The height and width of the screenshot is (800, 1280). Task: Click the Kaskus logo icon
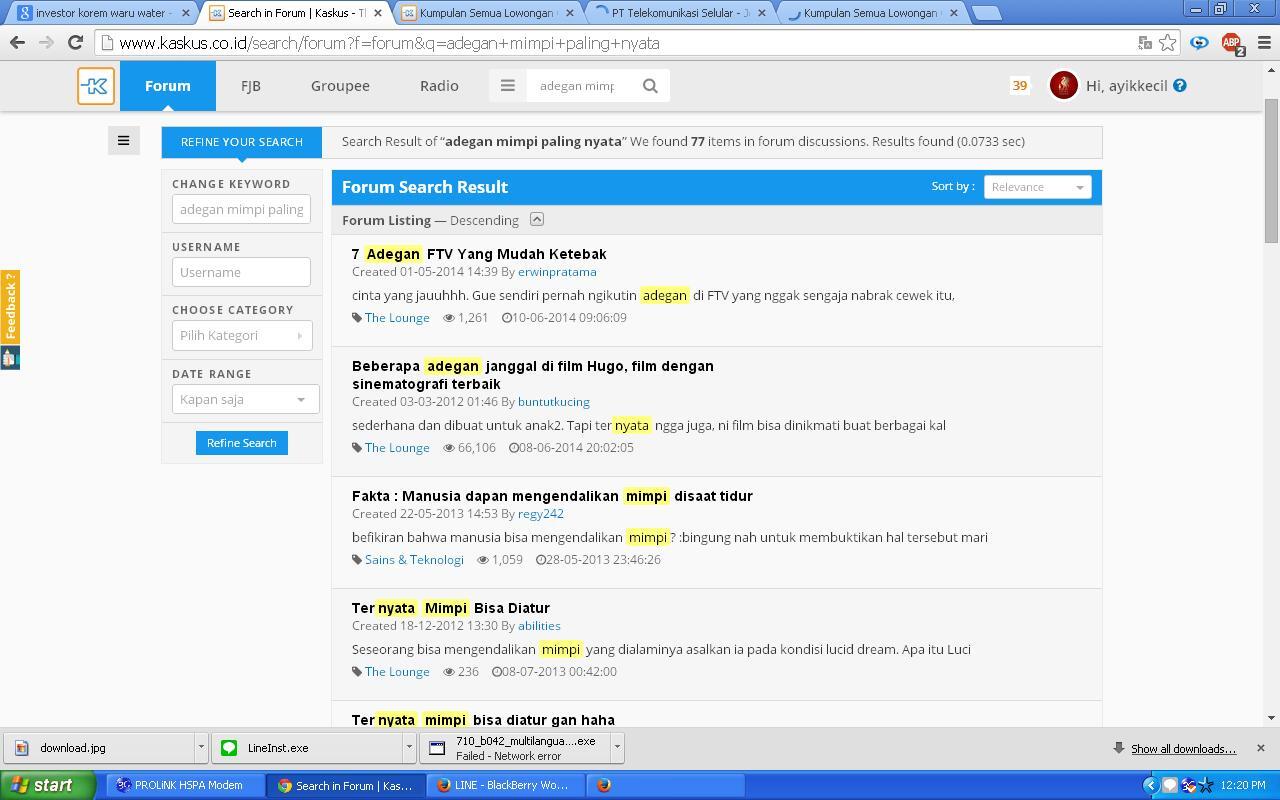click(x=96, y=86)
